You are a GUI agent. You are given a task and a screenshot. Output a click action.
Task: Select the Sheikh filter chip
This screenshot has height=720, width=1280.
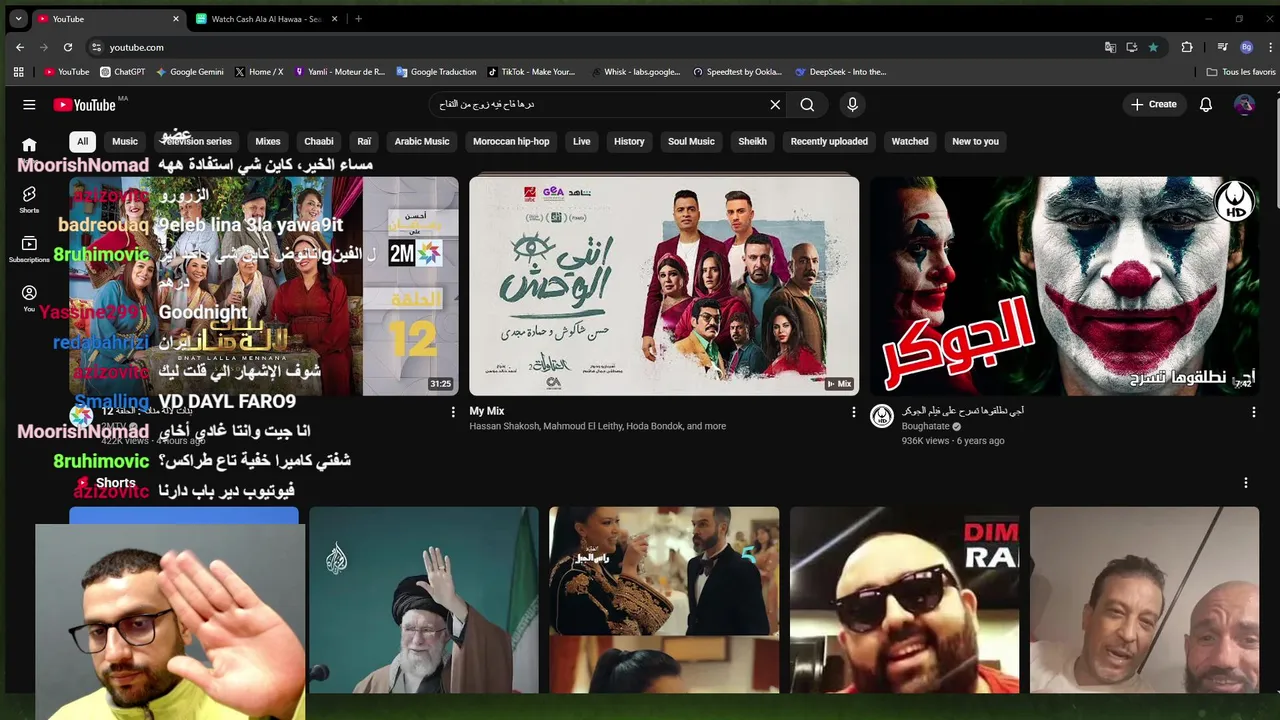coord(752,141)
